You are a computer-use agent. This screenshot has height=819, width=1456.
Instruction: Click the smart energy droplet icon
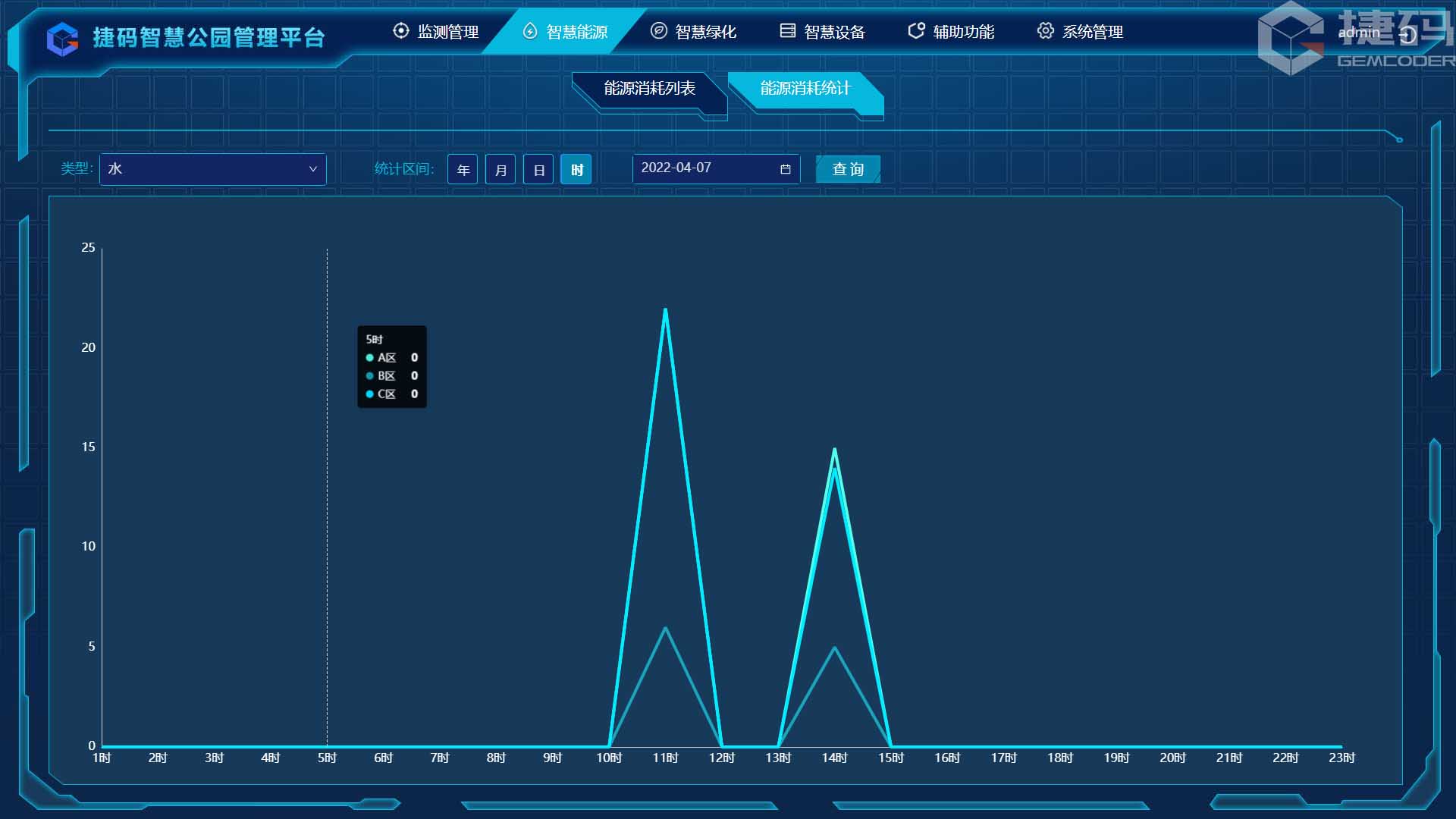[530, 31]
